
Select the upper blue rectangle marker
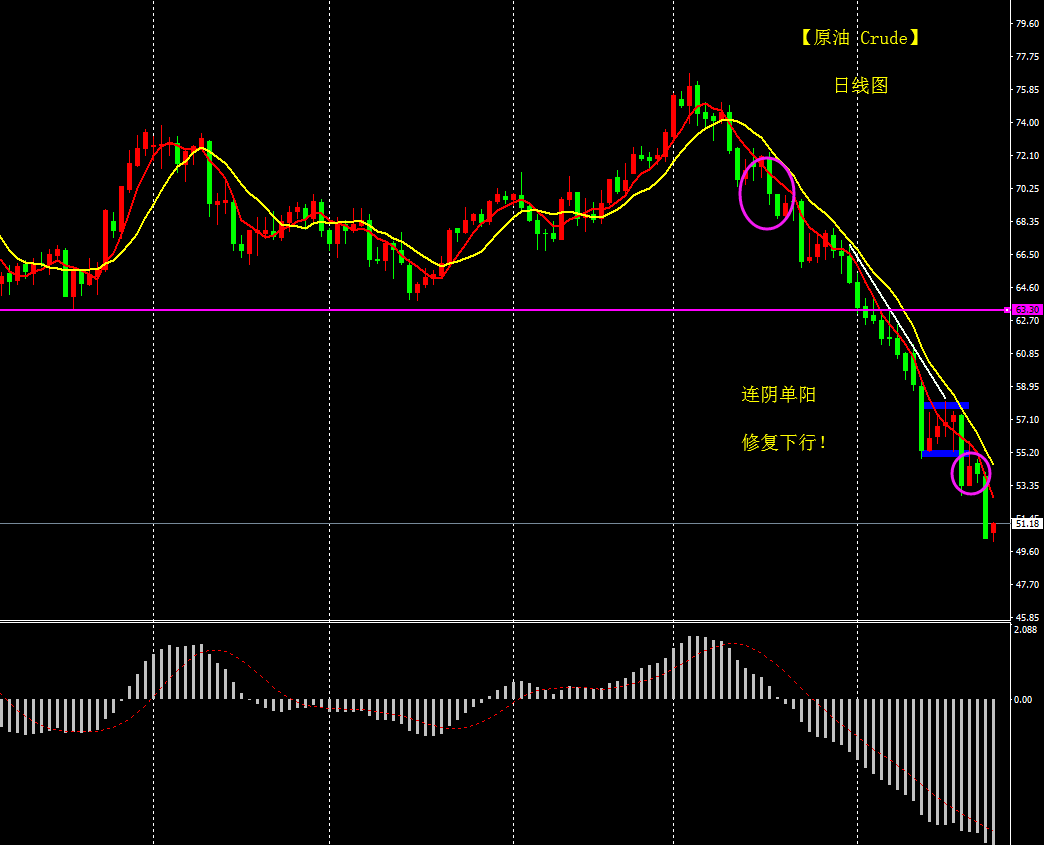(x=946, y=406)
